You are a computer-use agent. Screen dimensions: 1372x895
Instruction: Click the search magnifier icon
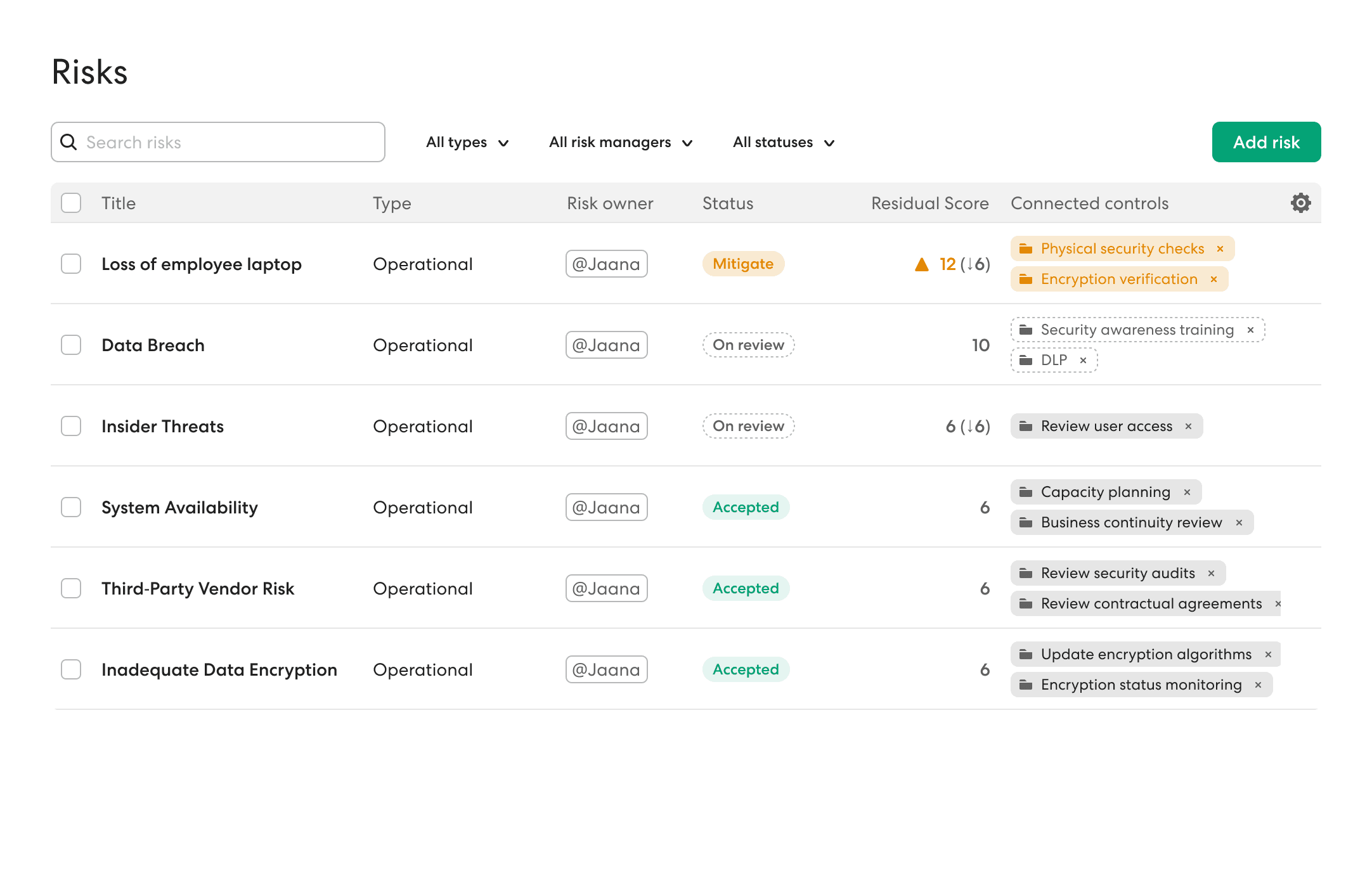68,142
